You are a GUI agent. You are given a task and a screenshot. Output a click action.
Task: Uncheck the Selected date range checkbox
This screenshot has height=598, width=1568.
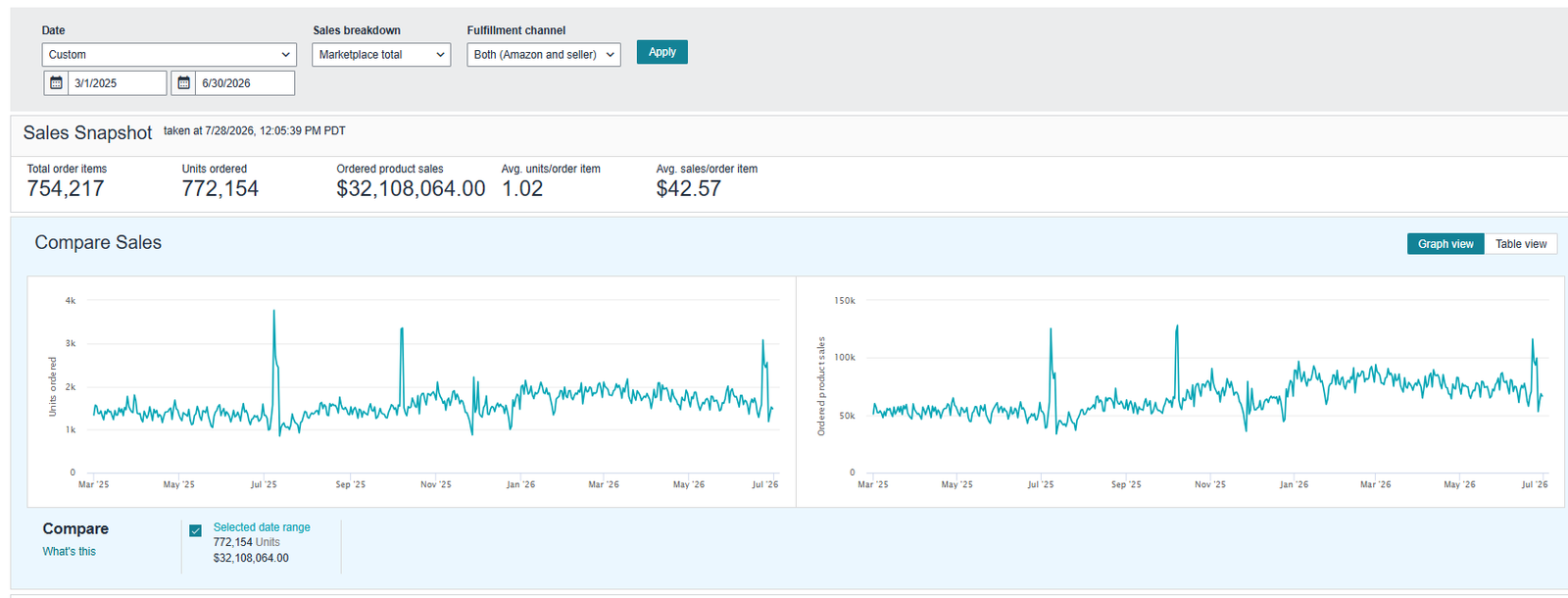coord(196,530)
